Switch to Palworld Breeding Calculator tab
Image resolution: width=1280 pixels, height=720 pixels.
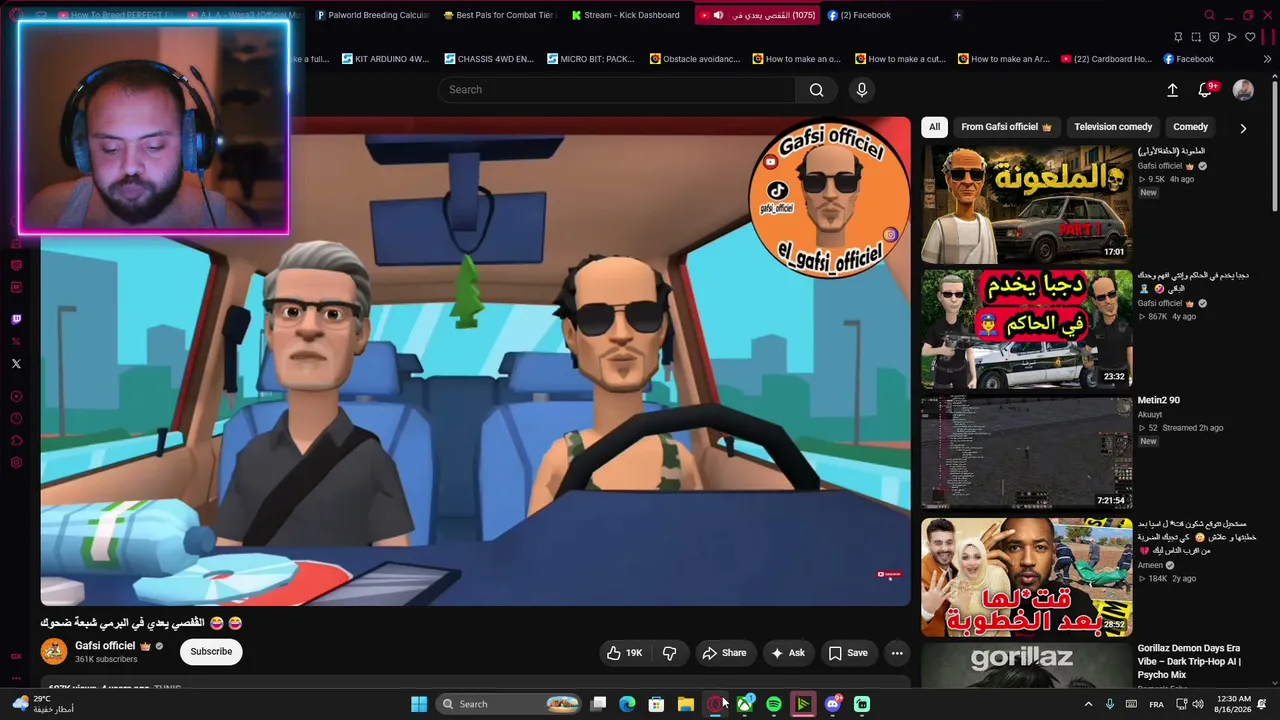372,15
